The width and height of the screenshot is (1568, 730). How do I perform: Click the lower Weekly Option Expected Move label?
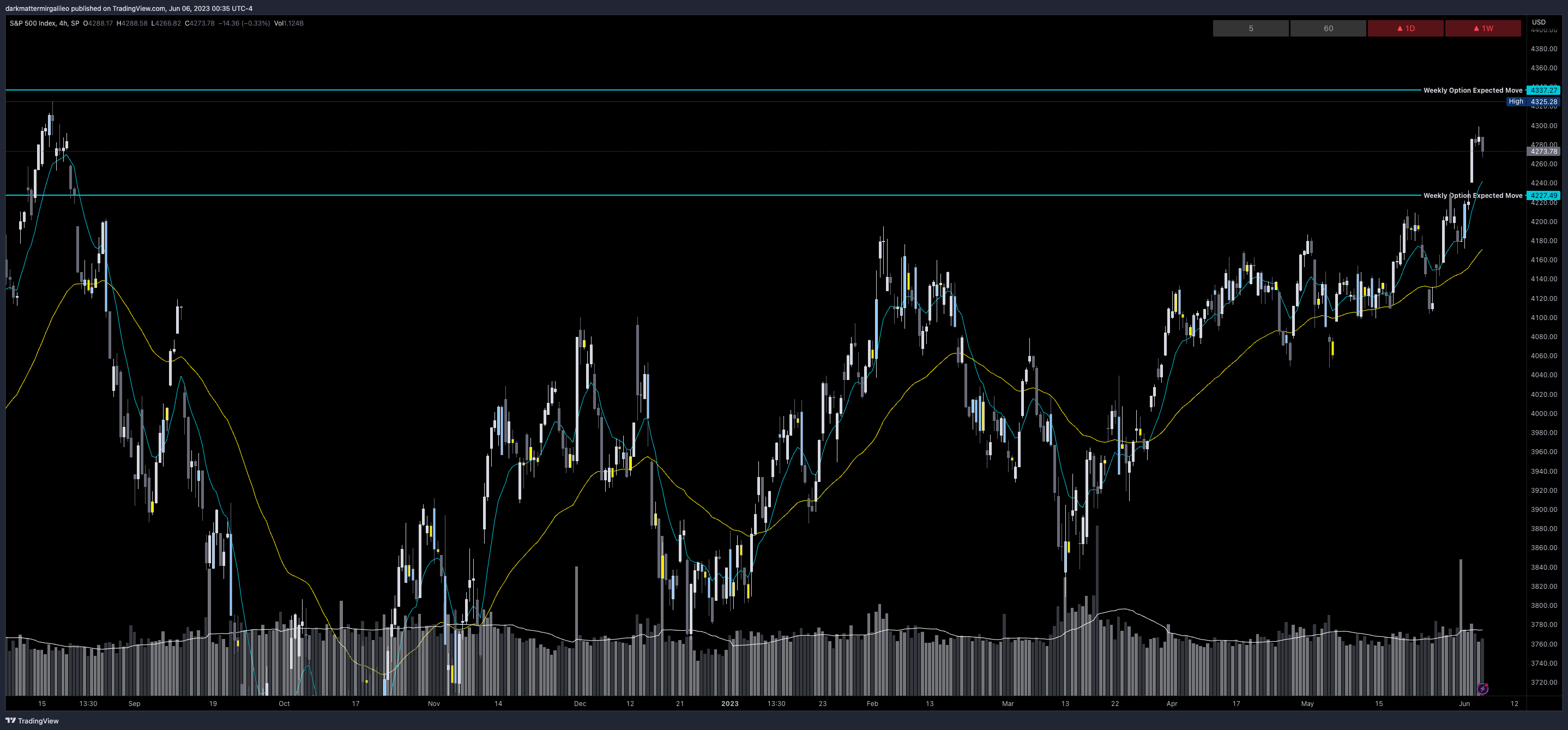pyautogui.click(x=1473, y=195)
